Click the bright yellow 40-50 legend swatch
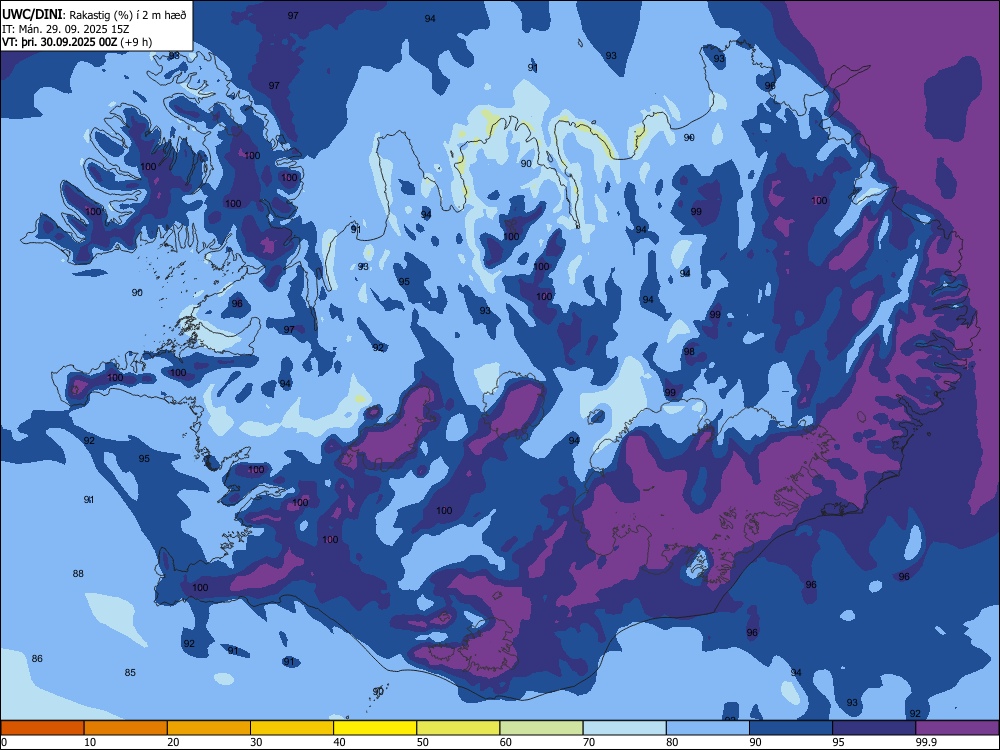Screen dimensions: 1000x750 click(375, 728)
